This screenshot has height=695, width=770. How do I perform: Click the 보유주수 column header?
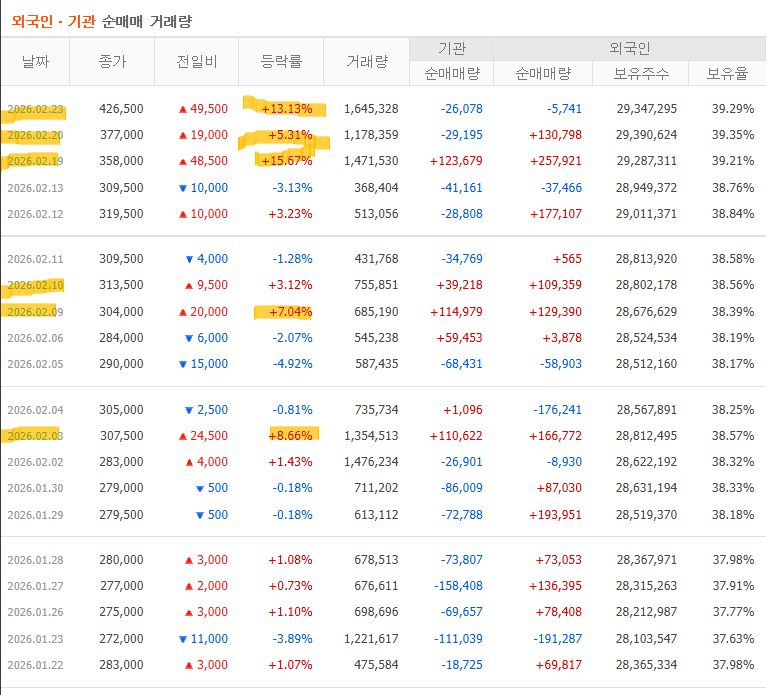click(645, 74)
